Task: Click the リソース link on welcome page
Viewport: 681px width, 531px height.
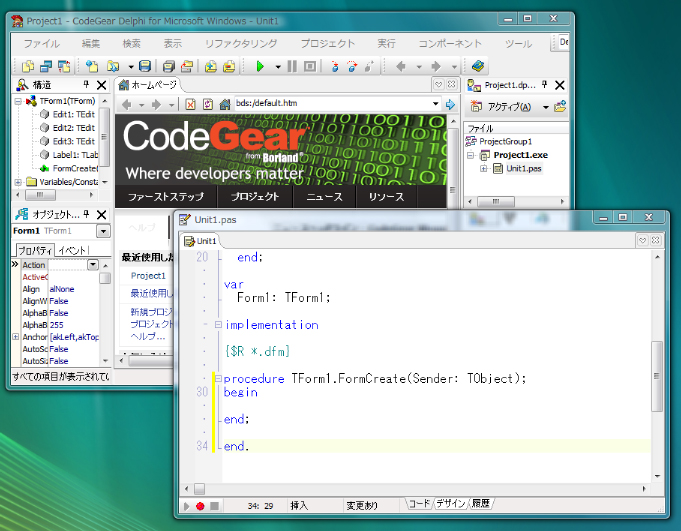Action: 386,197
